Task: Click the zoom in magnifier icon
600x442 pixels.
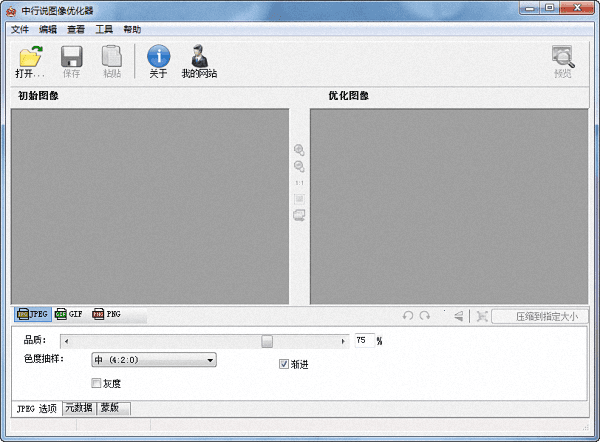Action: (299, 150)
